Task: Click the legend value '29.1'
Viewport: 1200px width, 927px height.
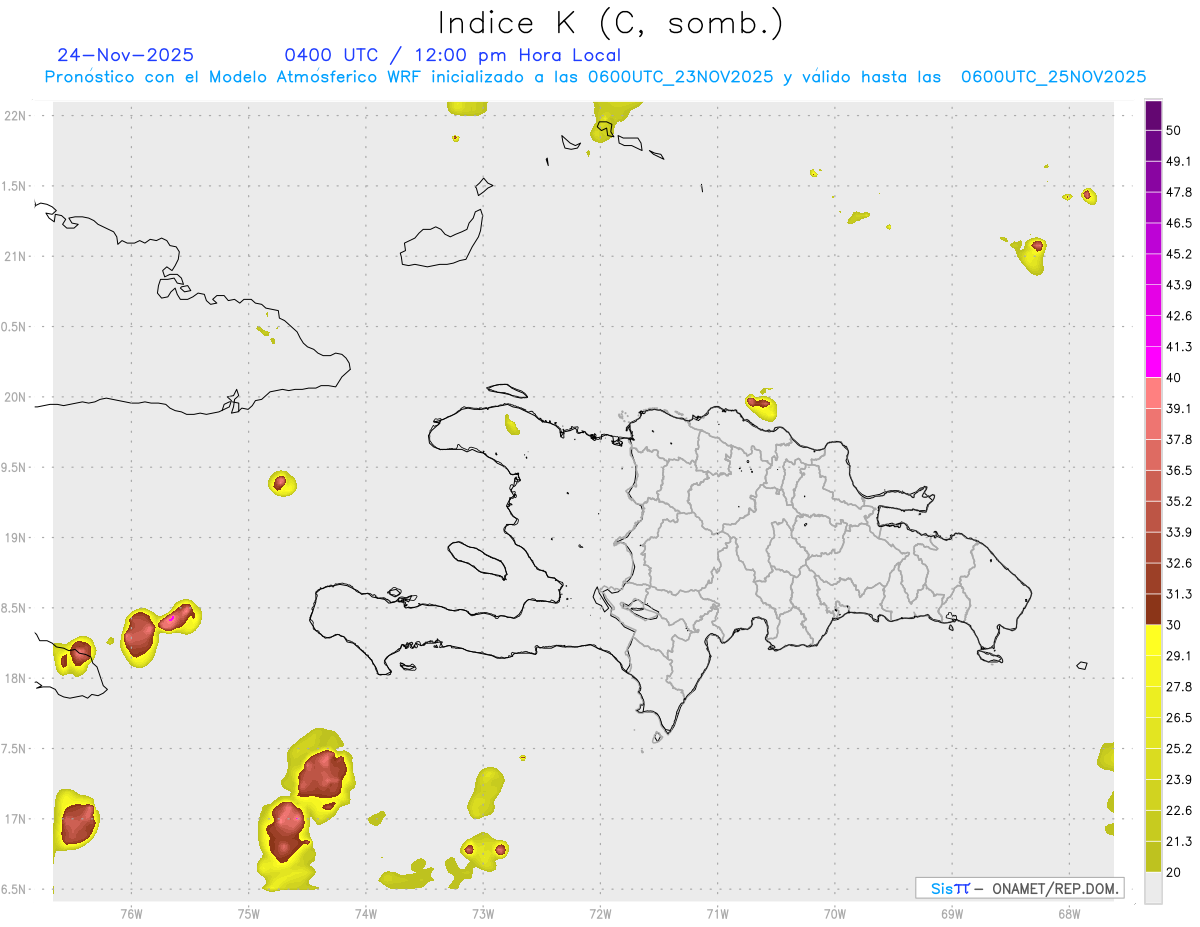Action: pyautogui.click(x=1179, y=656)
